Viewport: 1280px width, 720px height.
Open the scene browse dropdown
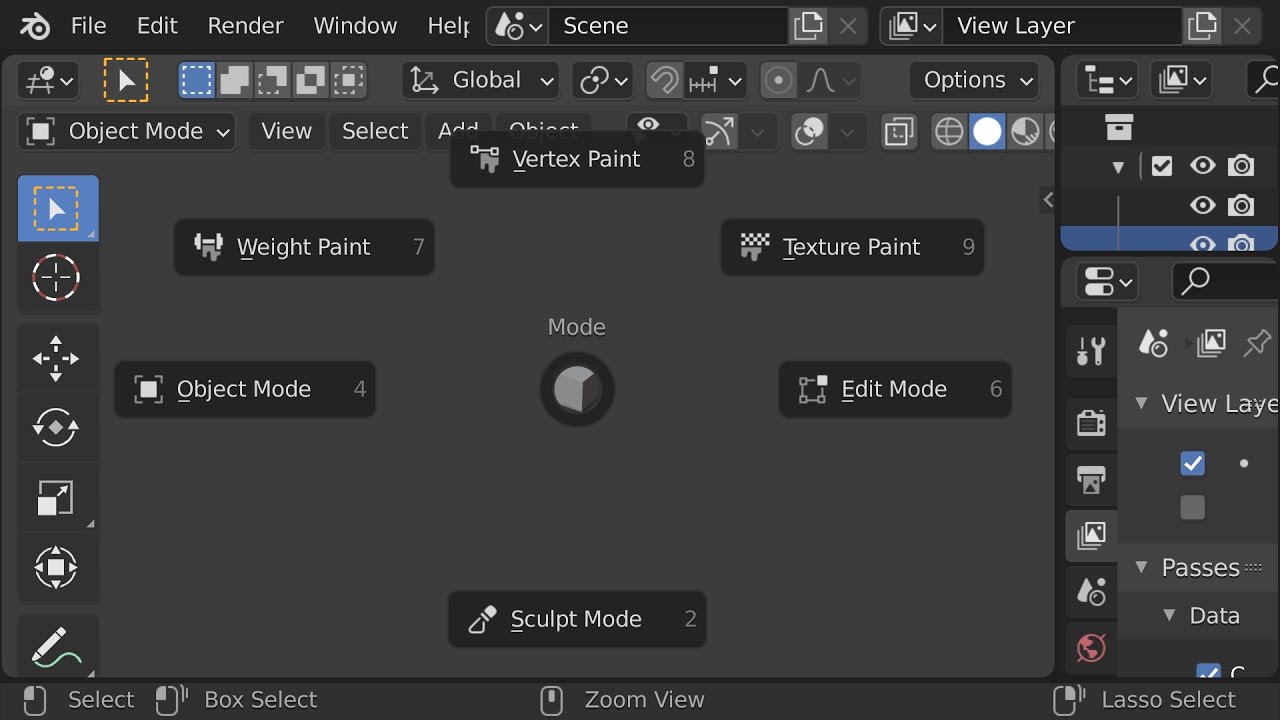point(518,26)
